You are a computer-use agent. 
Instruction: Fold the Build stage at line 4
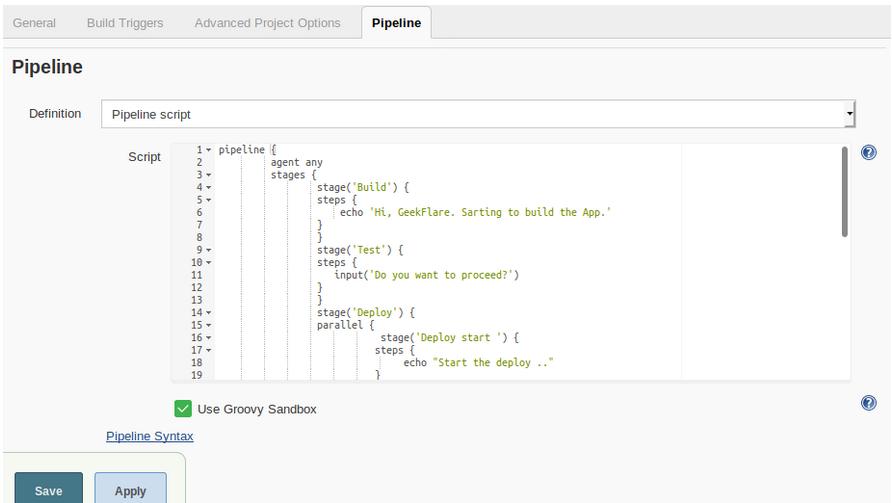click(208, 188)
